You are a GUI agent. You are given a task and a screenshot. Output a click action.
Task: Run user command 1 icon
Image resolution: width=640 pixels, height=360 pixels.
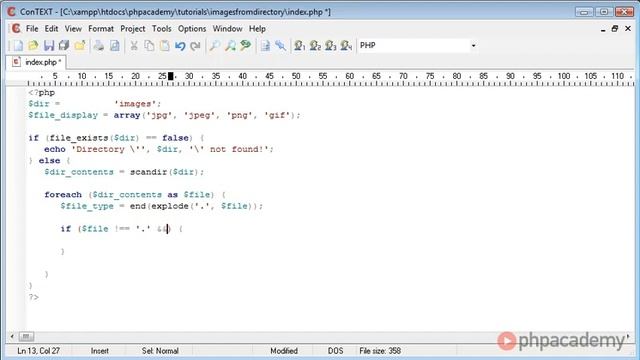300,46
